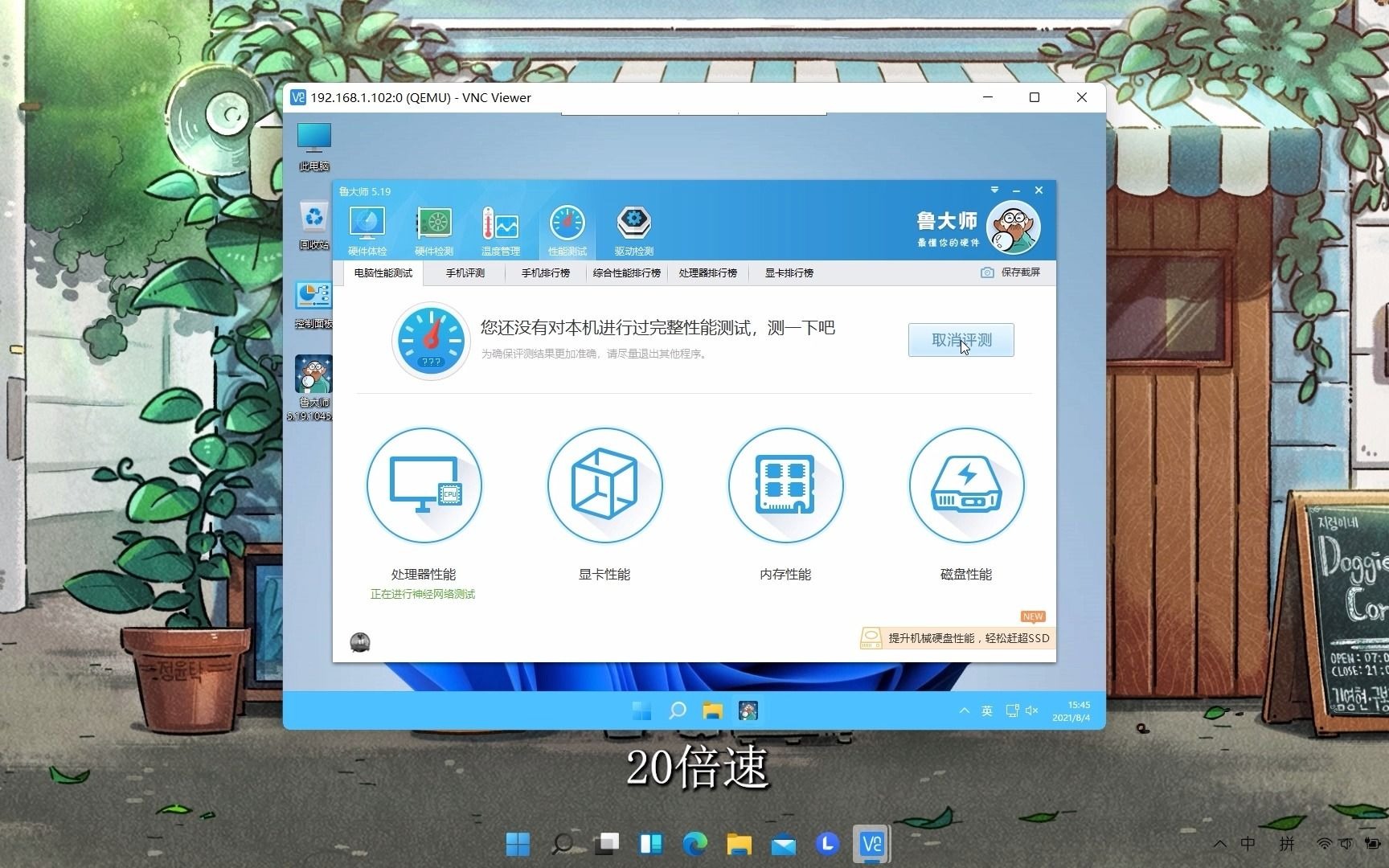This screenshot has width=1389, height=868.
Task: Open remote File Explorer in VNC taskbar
Action: (x=713, y=710)
